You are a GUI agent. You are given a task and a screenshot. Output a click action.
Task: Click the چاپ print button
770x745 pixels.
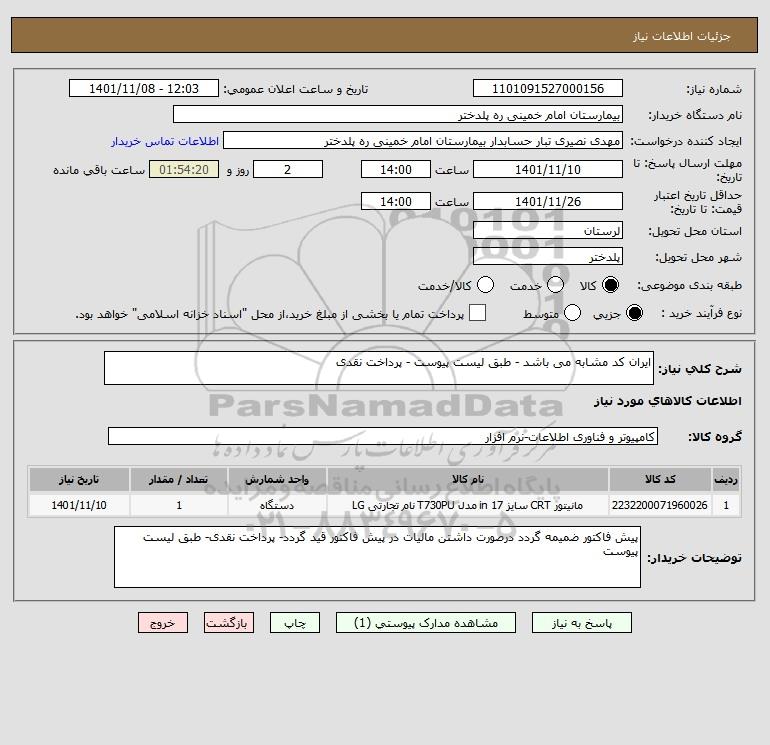295,623
